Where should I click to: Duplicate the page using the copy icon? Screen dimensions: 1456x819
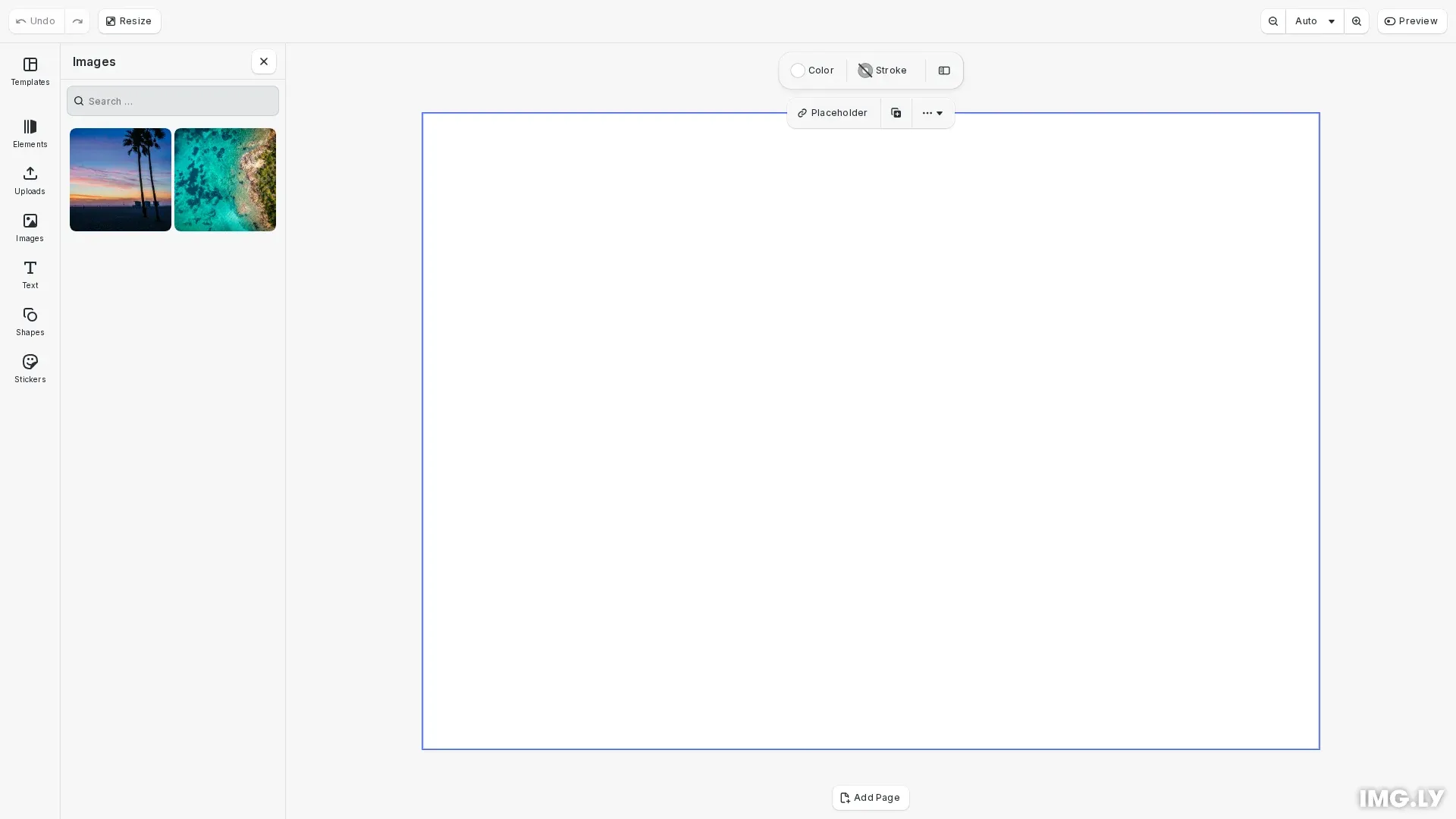tap(896, 113)
